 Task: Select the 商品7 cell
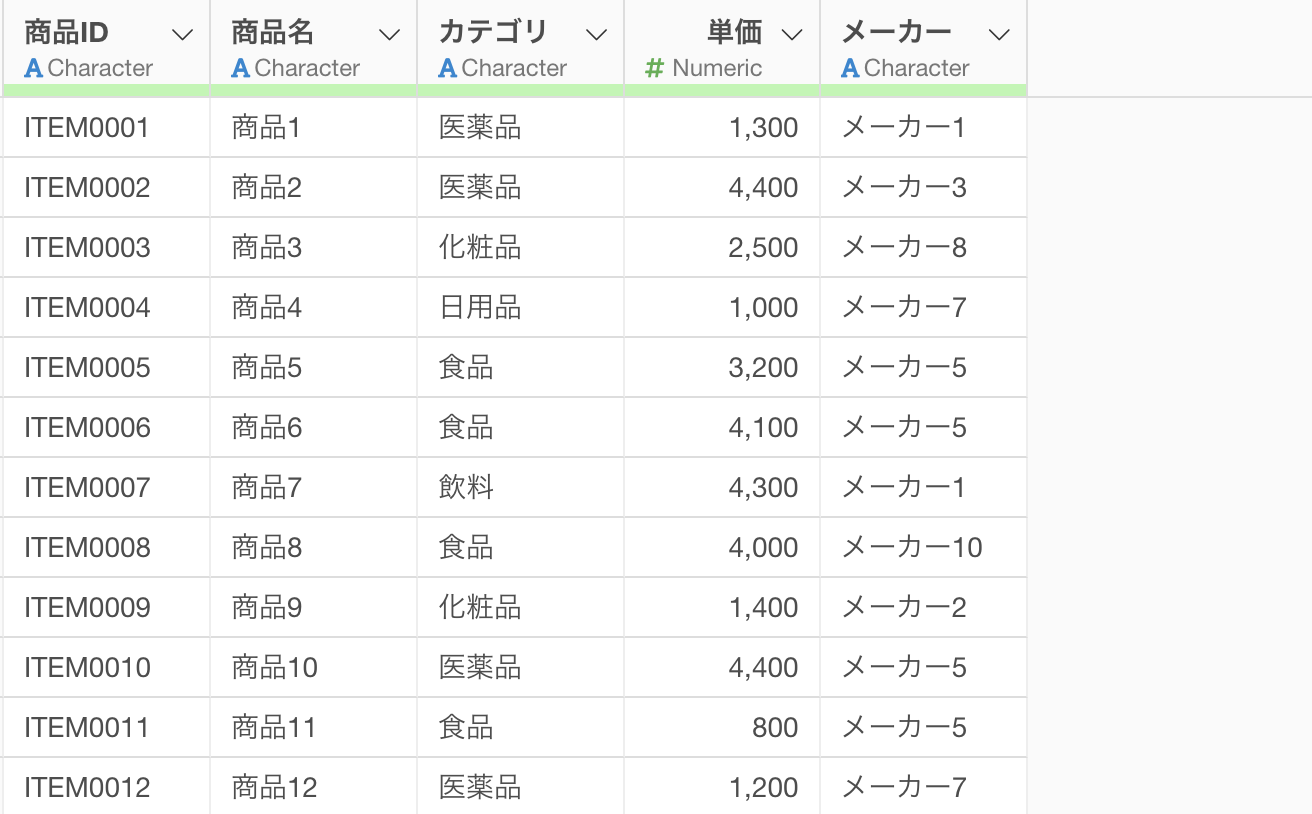click(314, 488)
